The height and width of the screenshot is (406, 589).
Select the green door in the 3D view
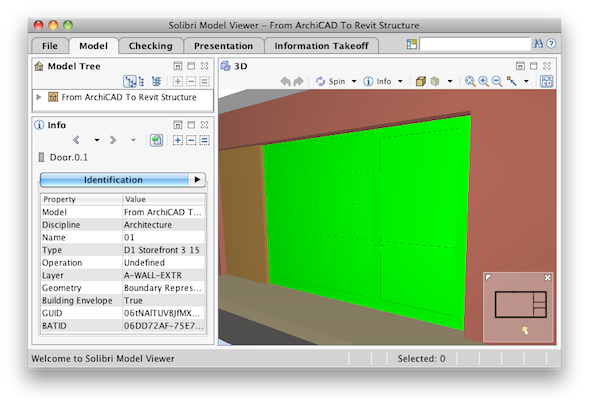pyautogui.click(x=366, y=222)
